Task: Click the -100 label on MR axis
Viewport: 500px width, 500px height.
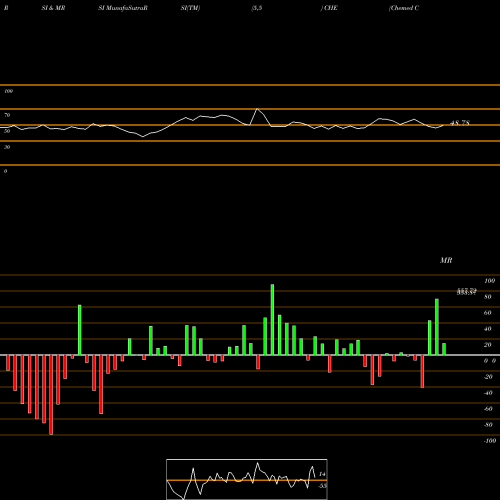Action: (x=490, y=441)
